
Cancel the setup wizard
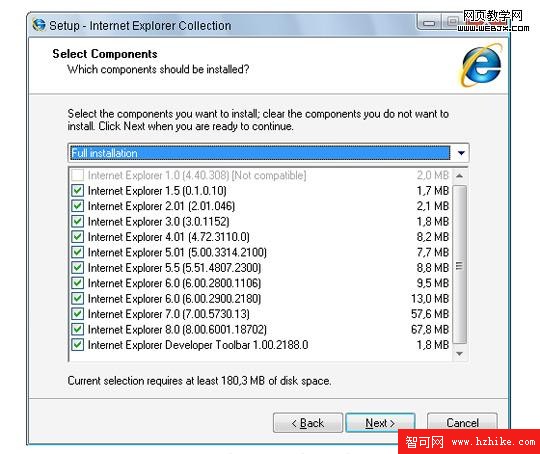click(x=462, y=422)
